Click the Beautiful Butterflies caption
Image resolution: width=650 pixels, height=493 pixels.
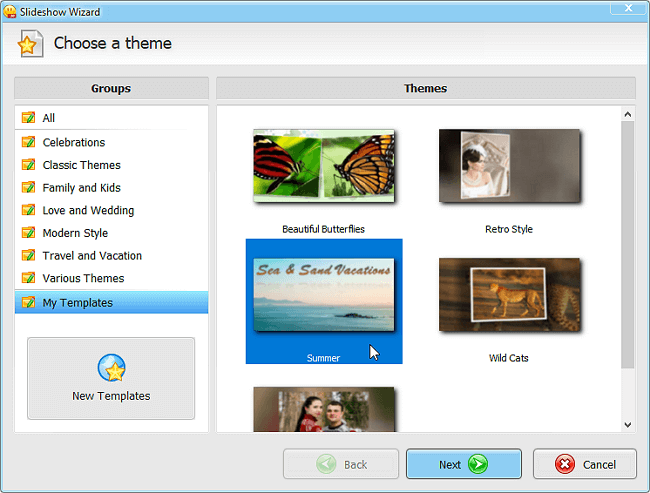pos(323,229)
